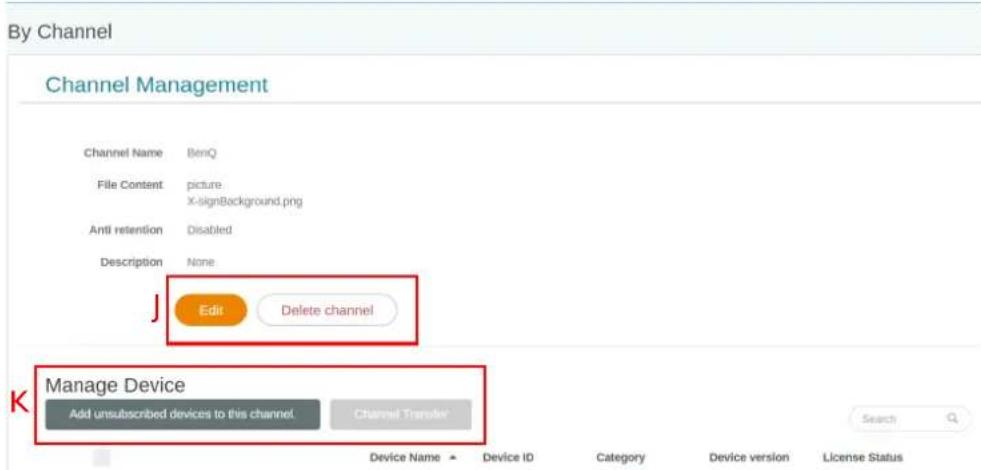Viewport: 981px width, 470px height.
Task: Click the By Channel heading
Action: pos(60,32)
